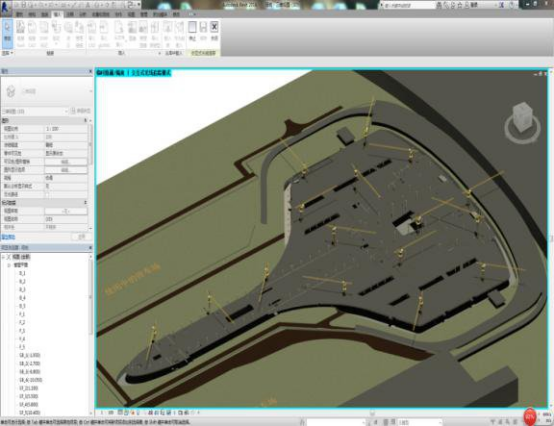
Task: Close the Properties palette
Action: tap(90, 71)
